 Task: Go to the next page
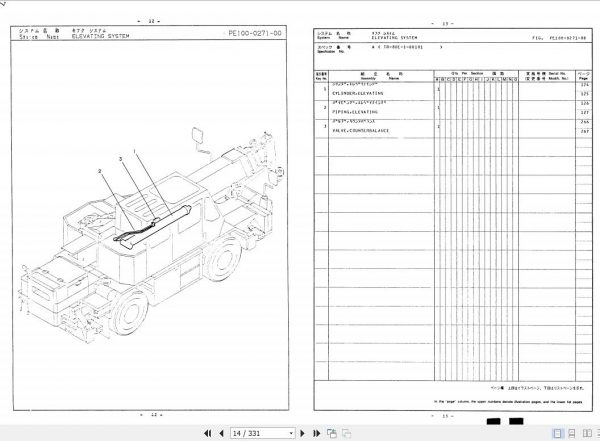click(x=303, y=433)
